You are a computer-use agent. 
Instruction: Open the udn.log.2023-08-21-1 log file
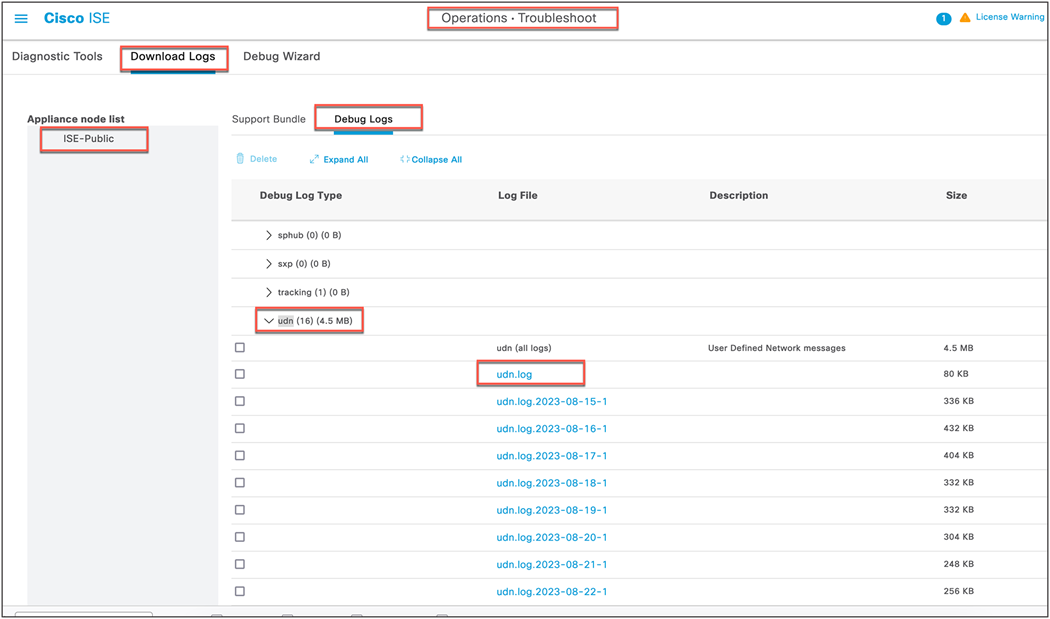pyautogui.click(x=552, y=564)
